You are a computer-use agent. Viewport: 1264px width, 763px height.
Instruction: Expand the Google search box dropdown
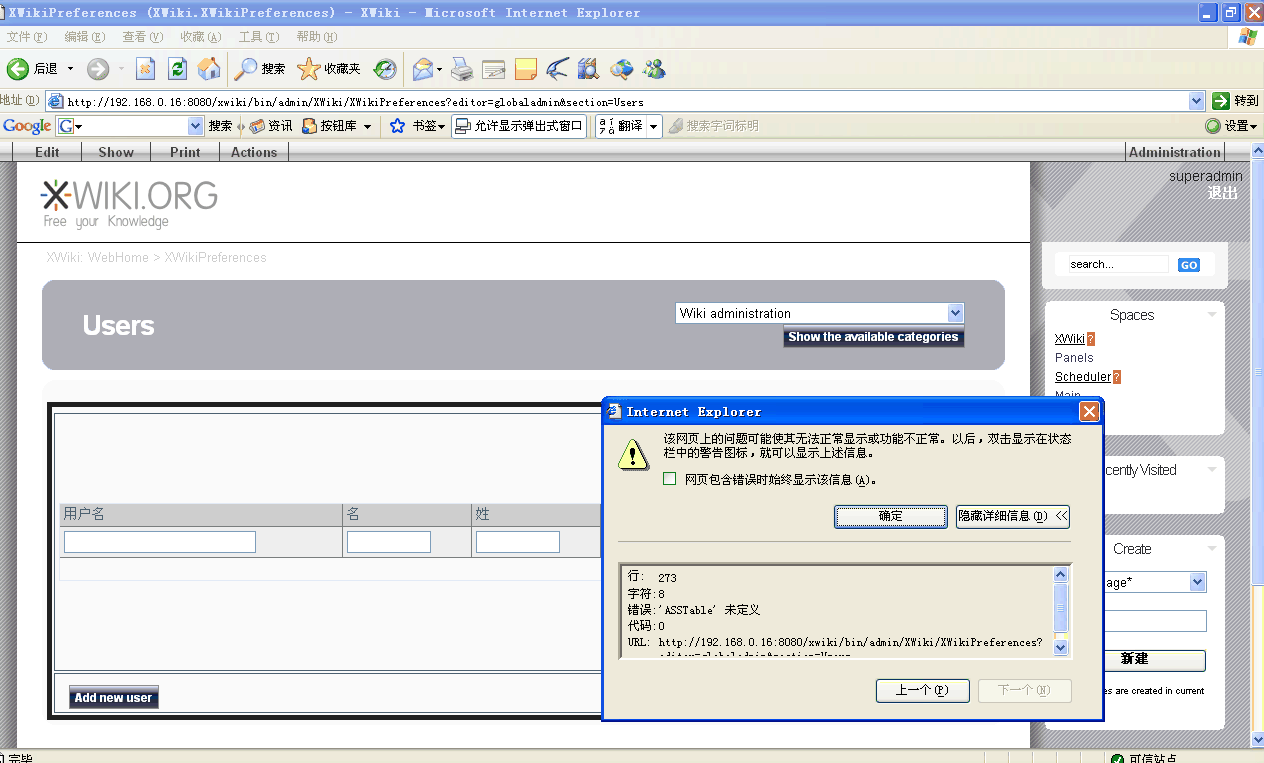(x=196, y=126)
